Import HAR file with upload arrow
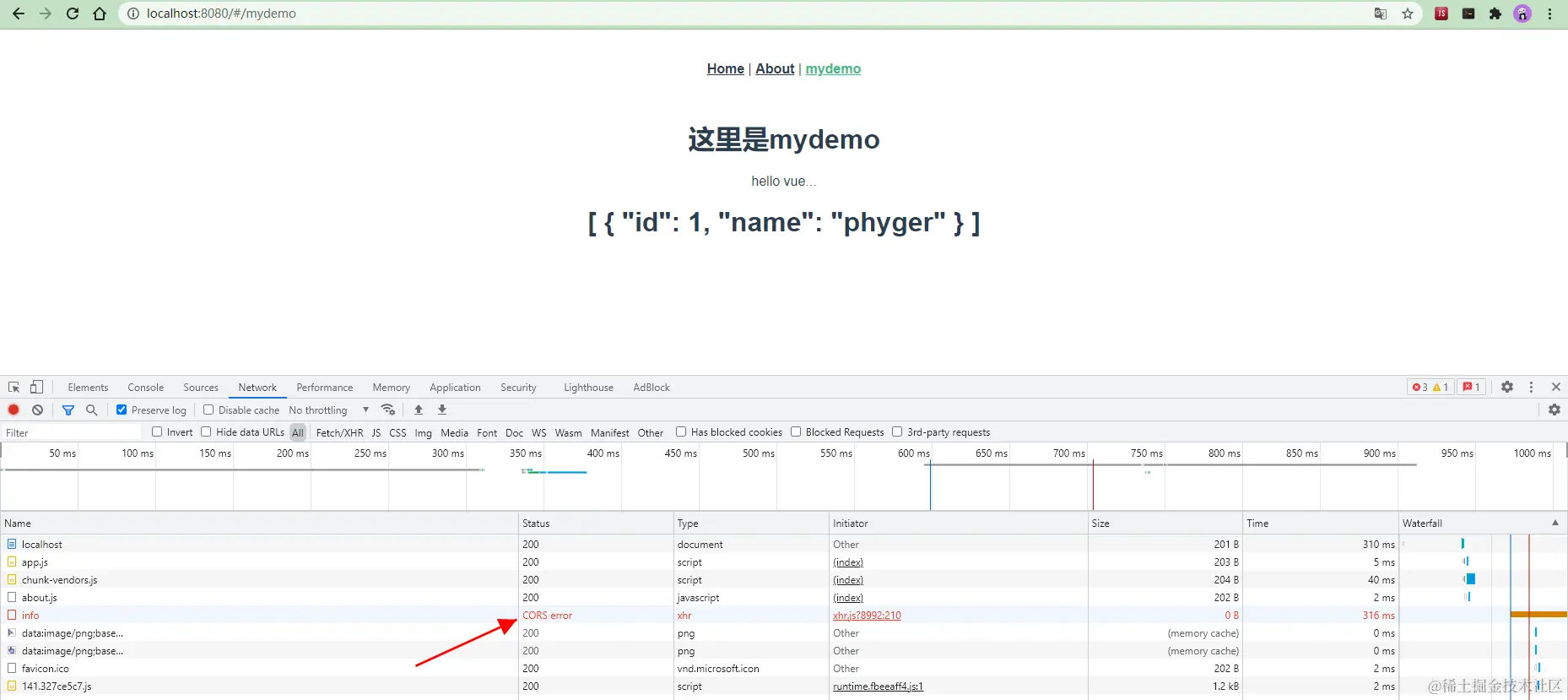The height and width of the screenshot is (700, 1568). click(419, 410)
